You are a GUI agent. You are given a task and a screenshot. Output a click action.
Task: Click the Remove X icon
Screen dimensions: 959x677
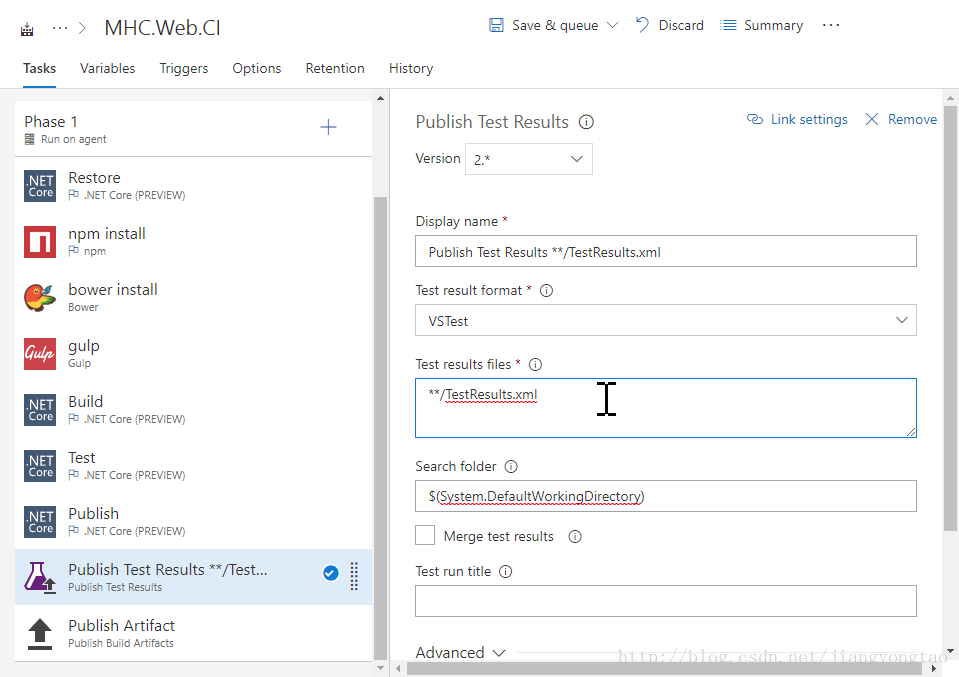click(872, 119)
